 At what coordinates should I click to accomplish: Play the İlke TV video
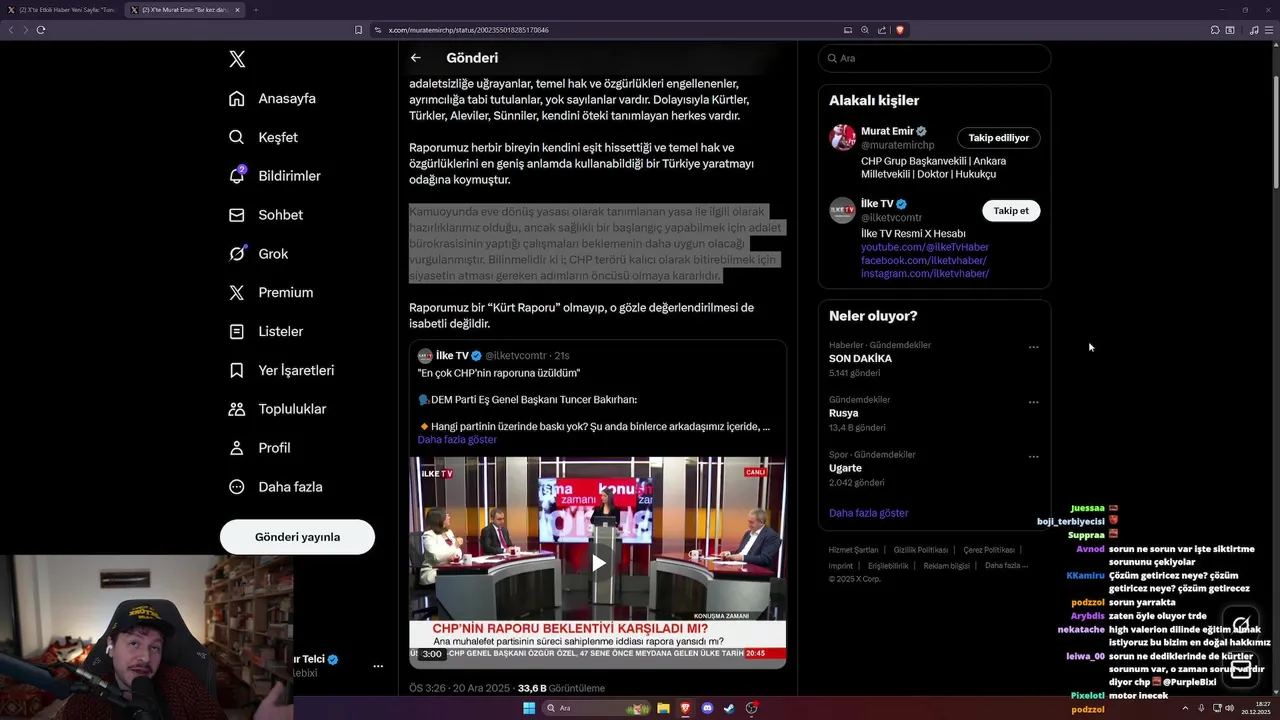[598, 562]
